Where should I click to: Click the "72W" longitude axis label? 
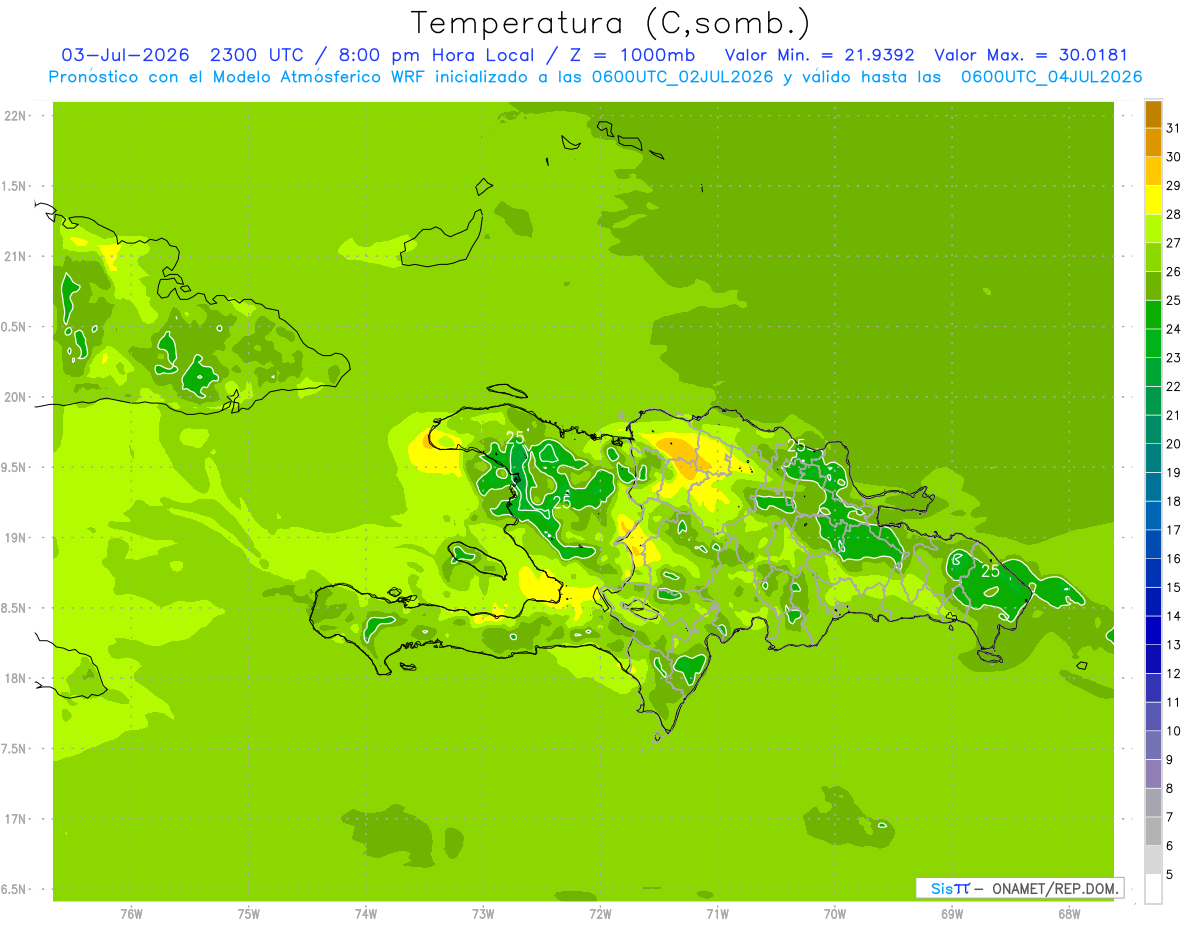click(600, 914)
